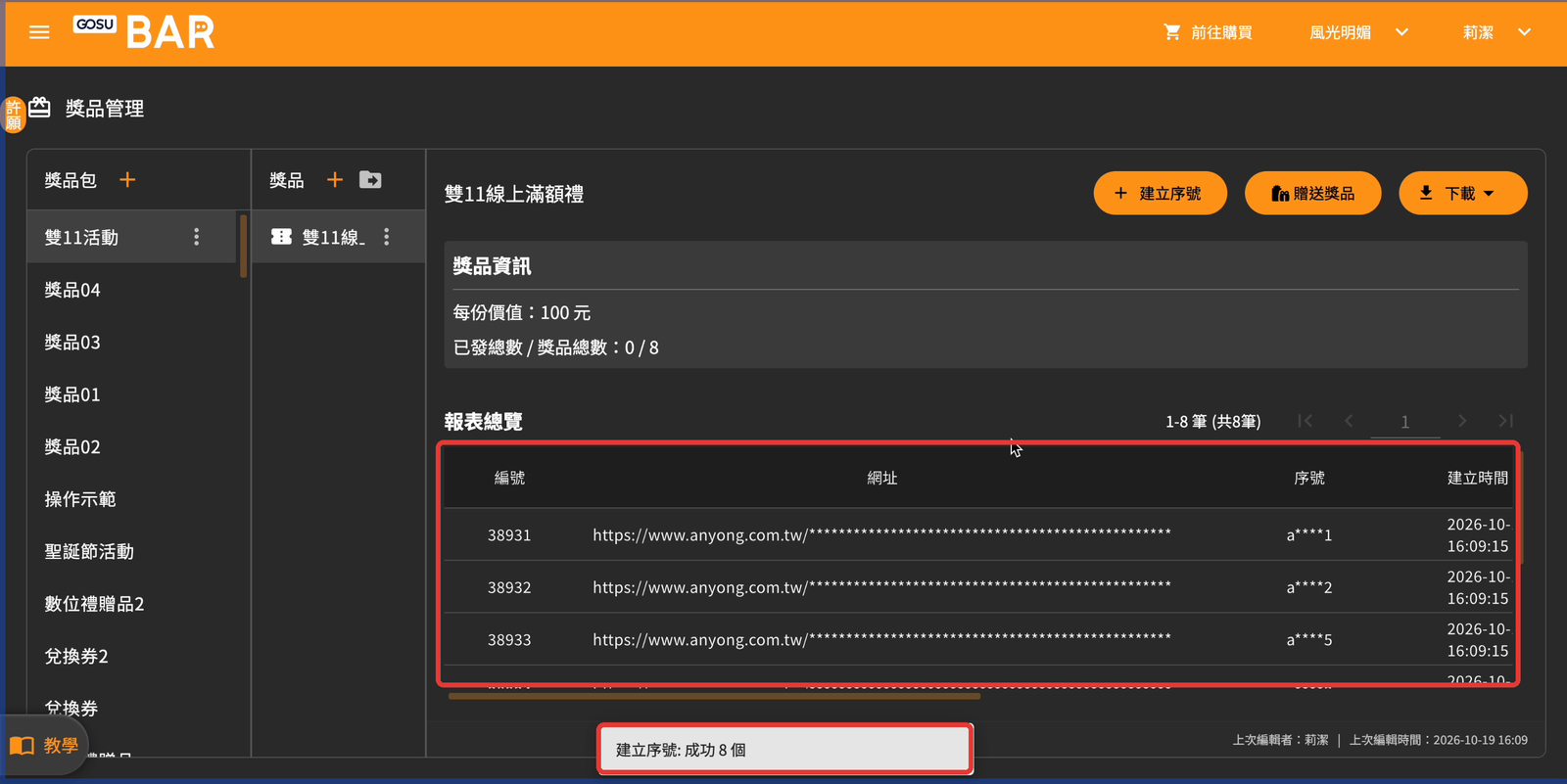The image size is (1567, 784).
Task: Open the hamburger navigation menu
Action: 39,32
